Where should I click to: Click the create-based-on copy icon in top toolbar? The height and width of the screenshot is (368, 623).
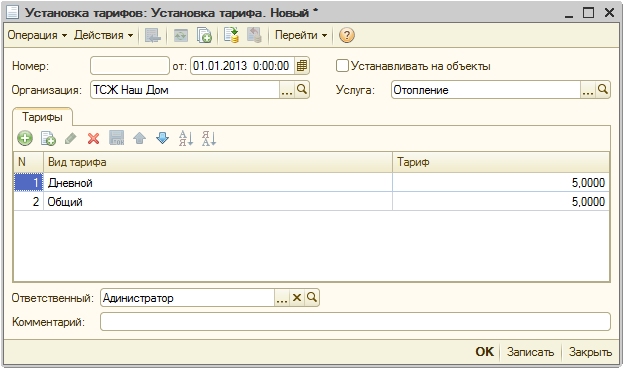point(204,35)
